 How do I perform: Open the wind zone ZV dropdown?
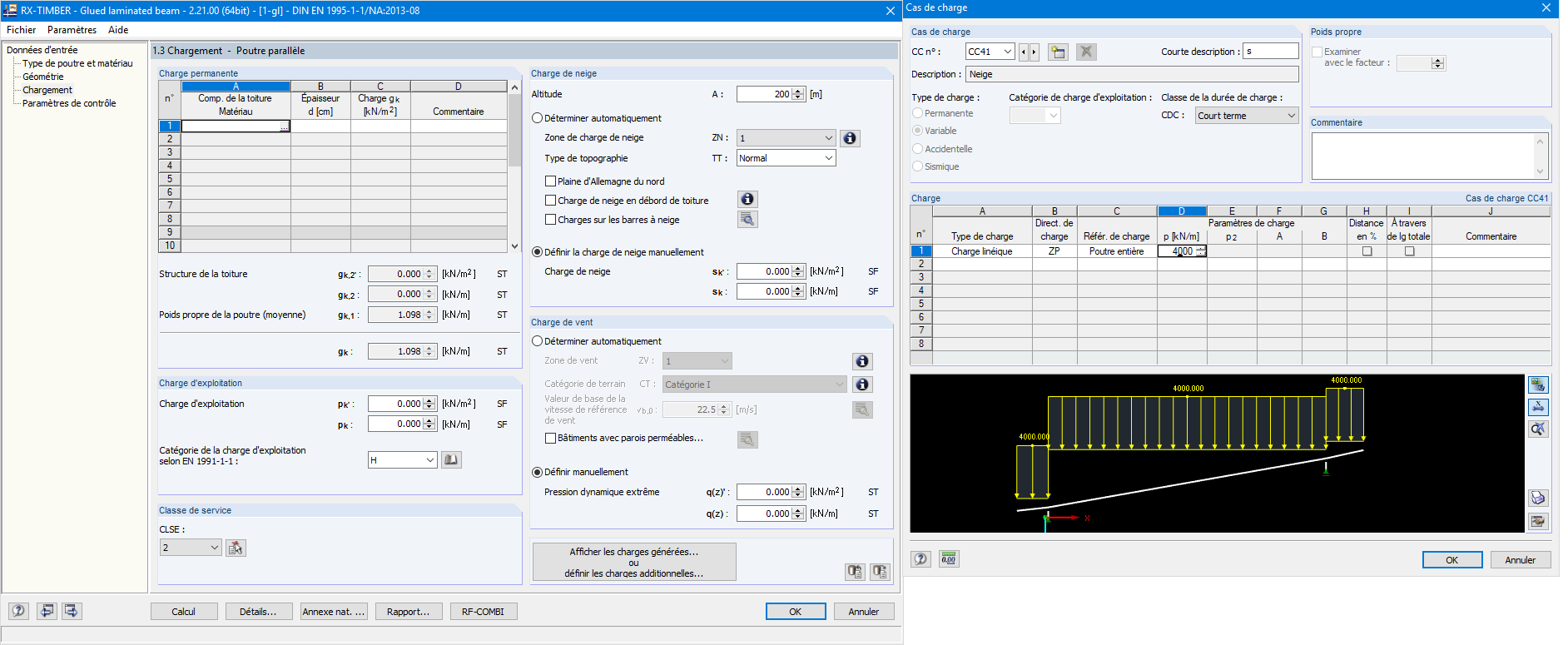click(x=697, y=361)
